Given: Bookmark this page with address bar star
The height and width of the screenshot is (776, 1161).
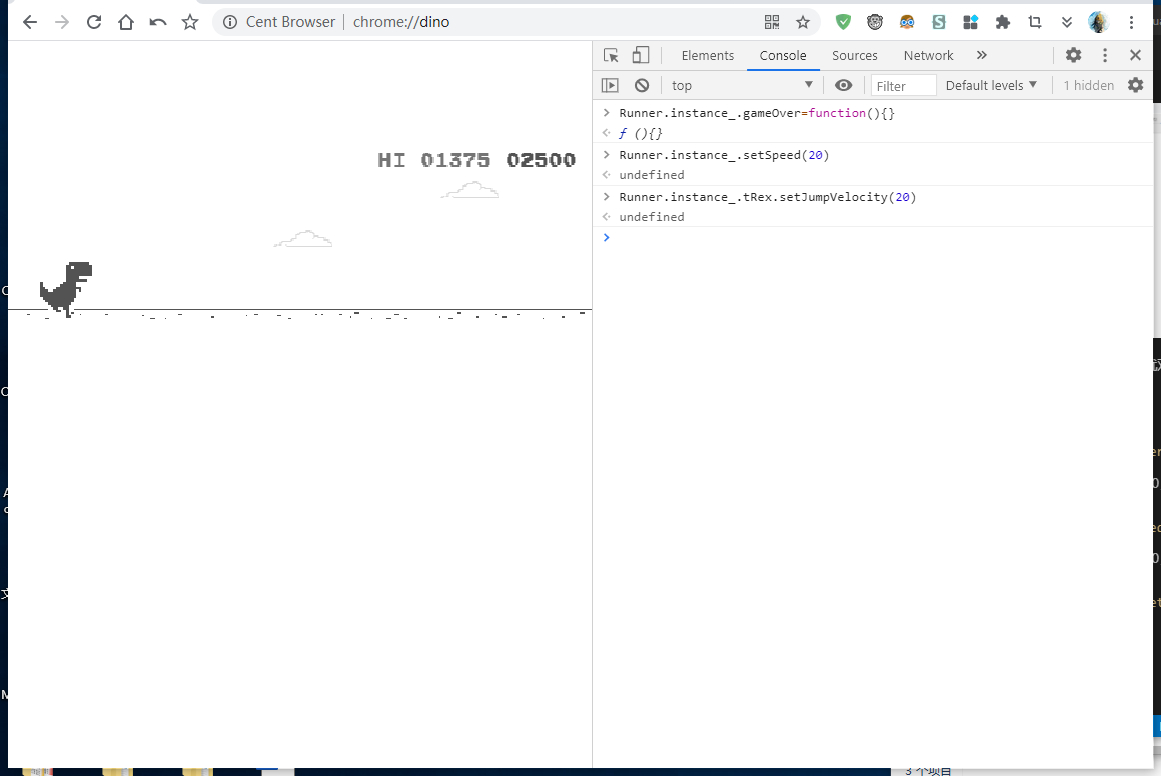Looking at the screenshot, I should (x=802, y=22).
